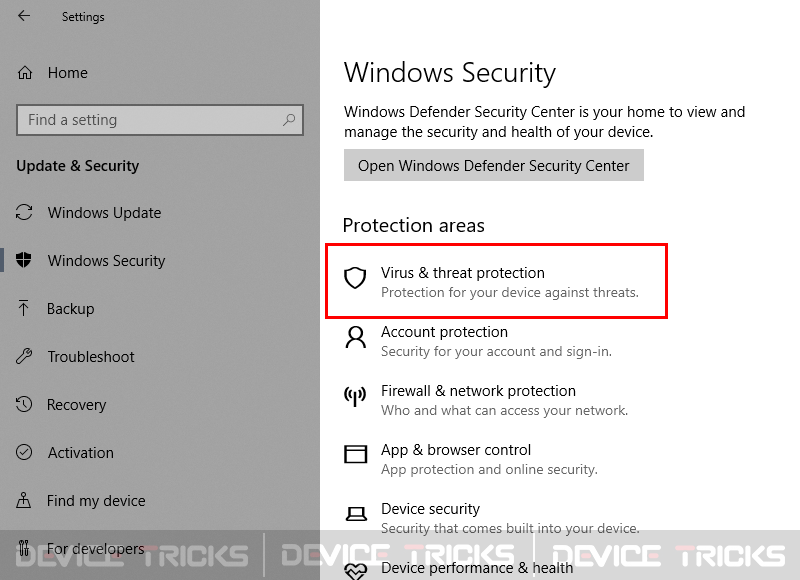Image resolution: width=800 pixels, height=580 pixels.
Task: Click the Firewall network antenna icon
Action: [x=355, y=396]
